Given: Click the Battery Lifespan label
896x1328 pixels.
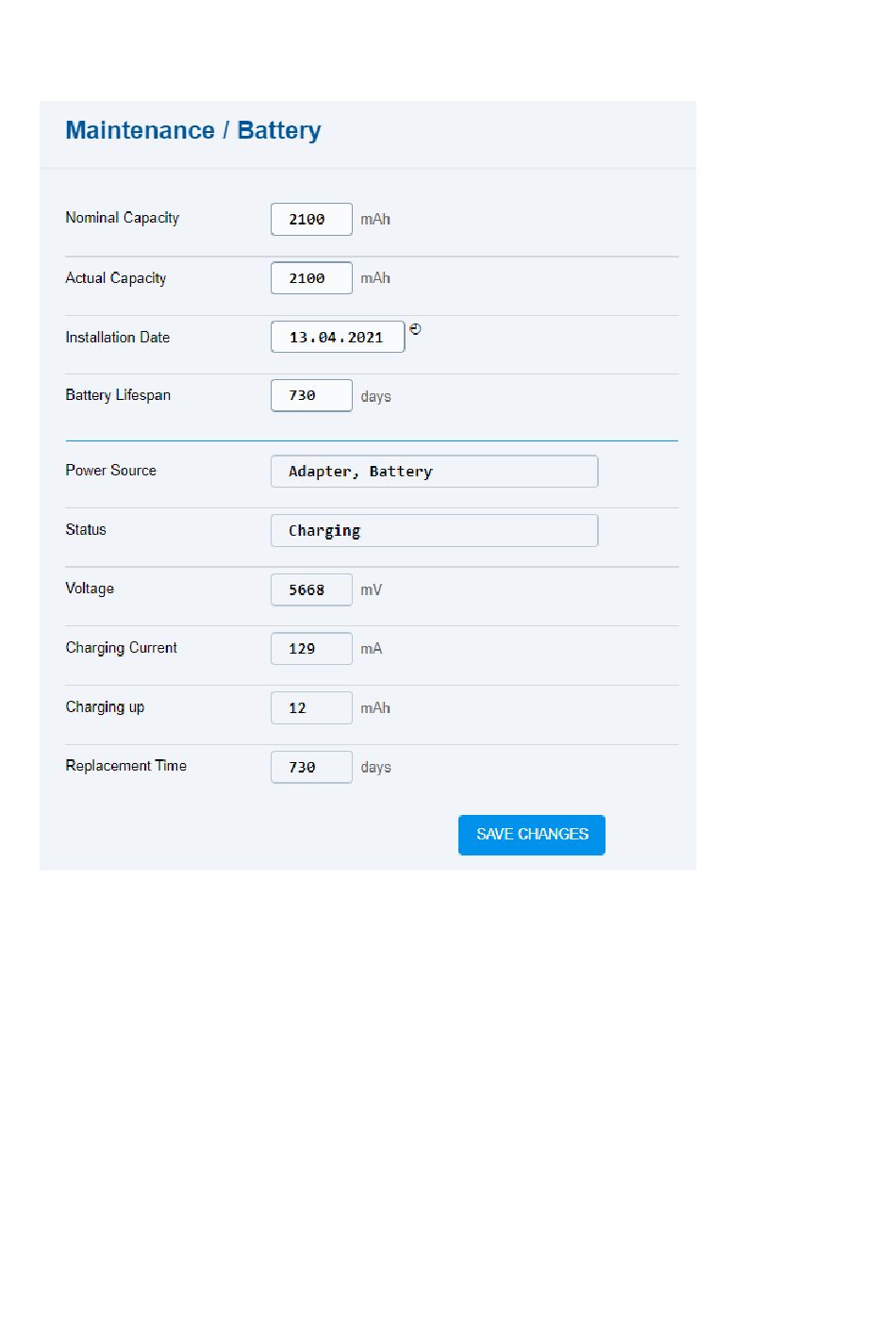Looking at the screenshot, I should pos(118,395).
